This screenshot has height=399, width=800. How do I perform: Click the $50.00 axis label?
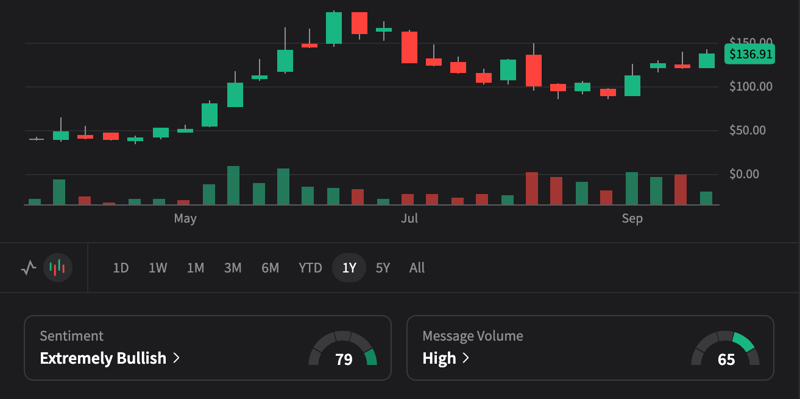coord(747,130)
